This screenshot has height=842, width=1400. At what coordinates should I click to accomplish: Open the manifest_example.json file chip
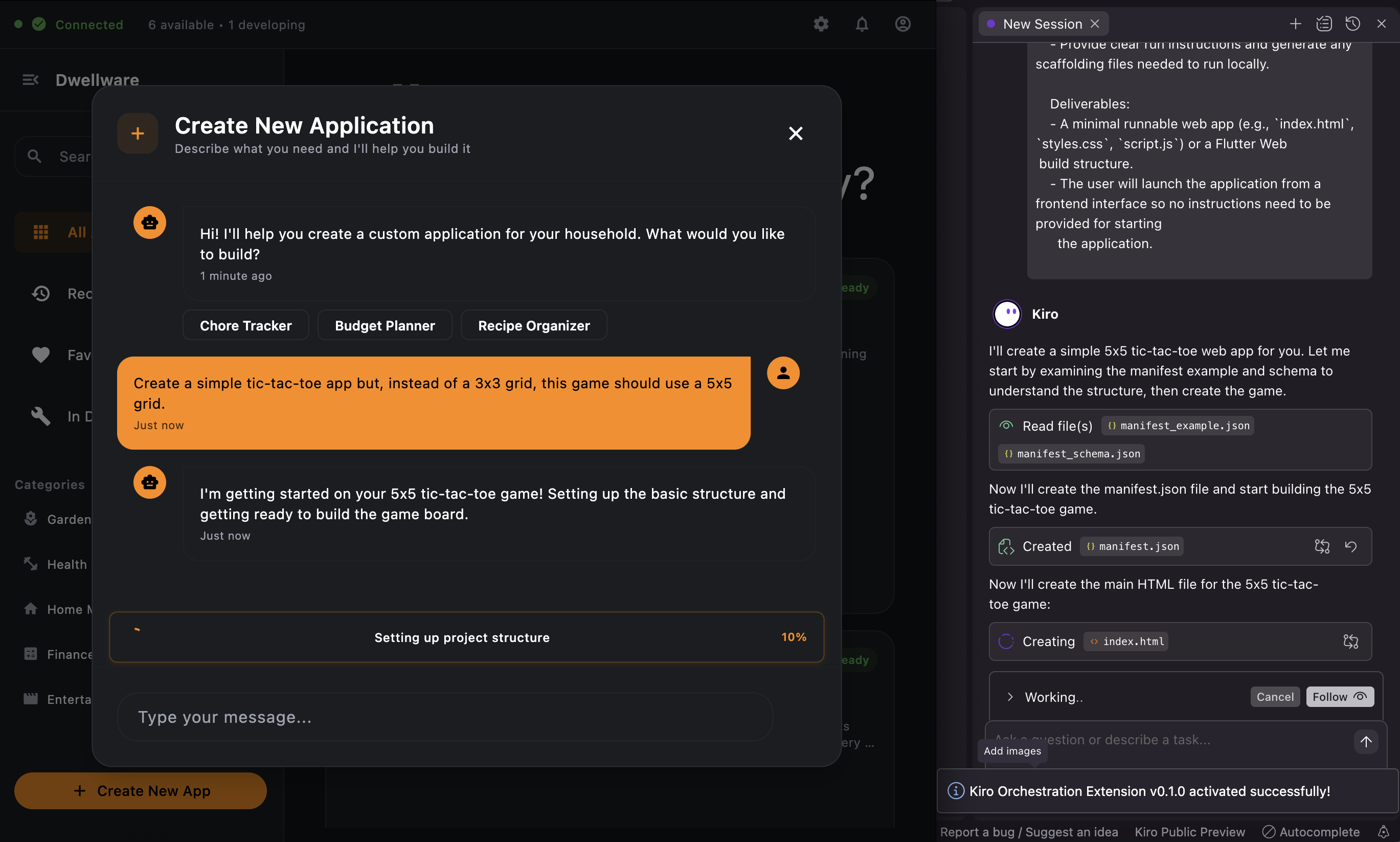pos(1178,426)
